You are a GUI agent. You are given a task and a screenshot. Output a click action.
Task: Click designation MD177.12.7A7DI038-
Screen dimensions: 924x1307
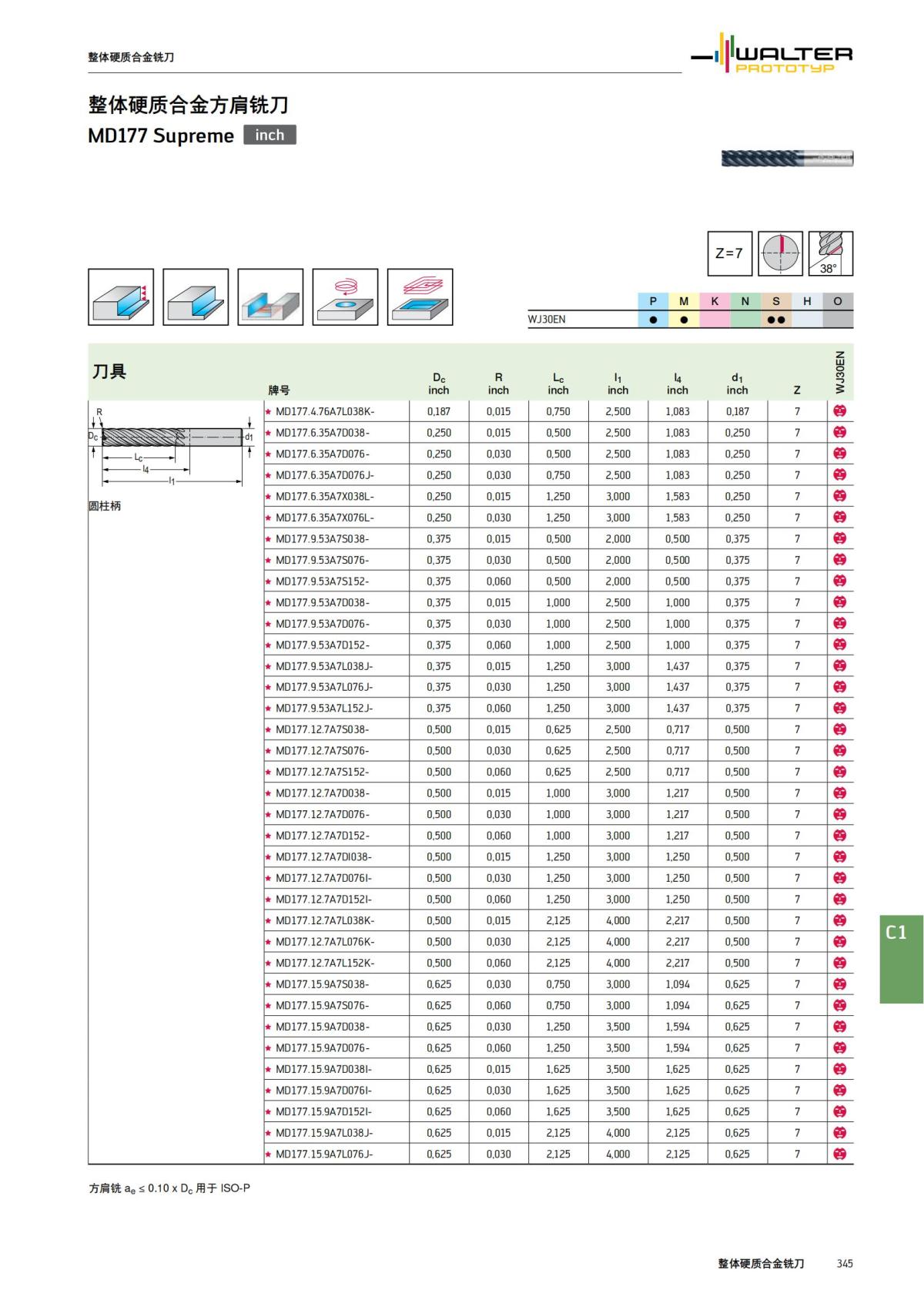pos(324,856)
